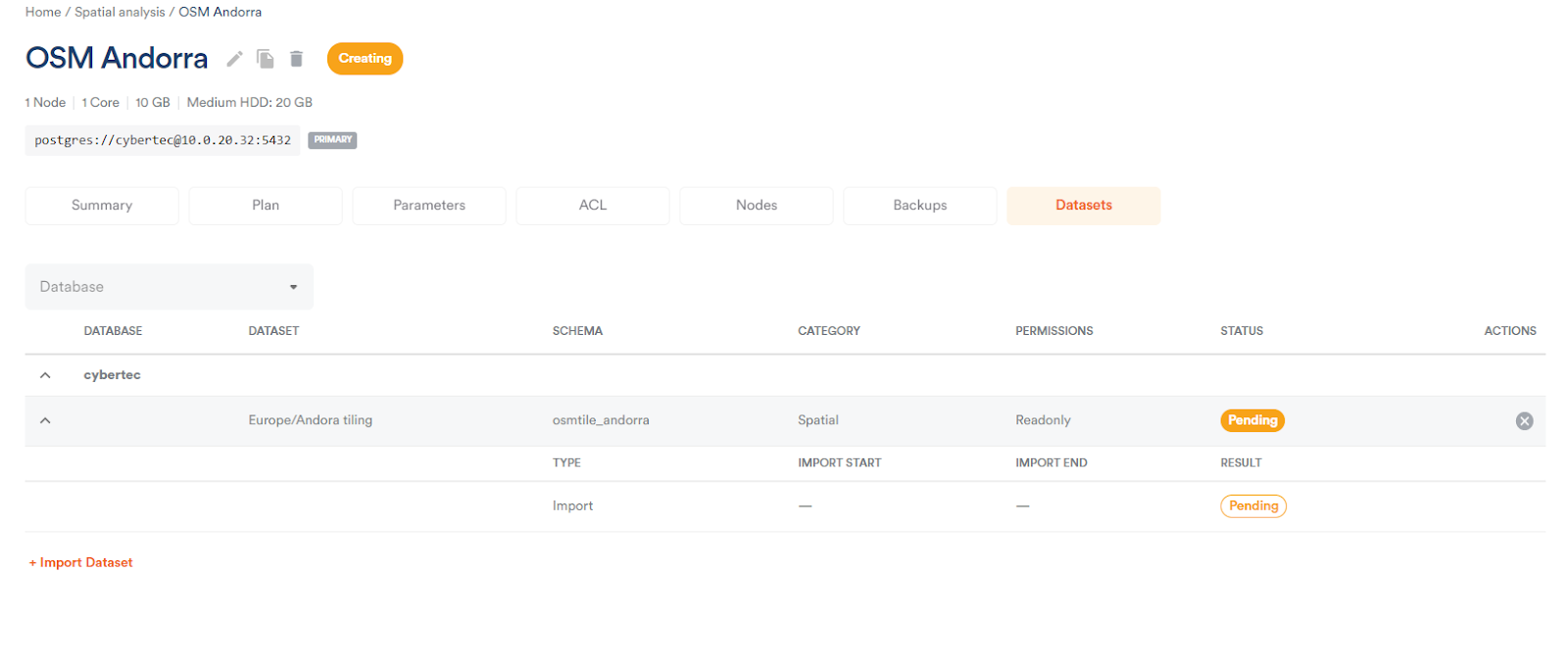Click the PERMISSIONS column header

click(x=1054, y=331)
